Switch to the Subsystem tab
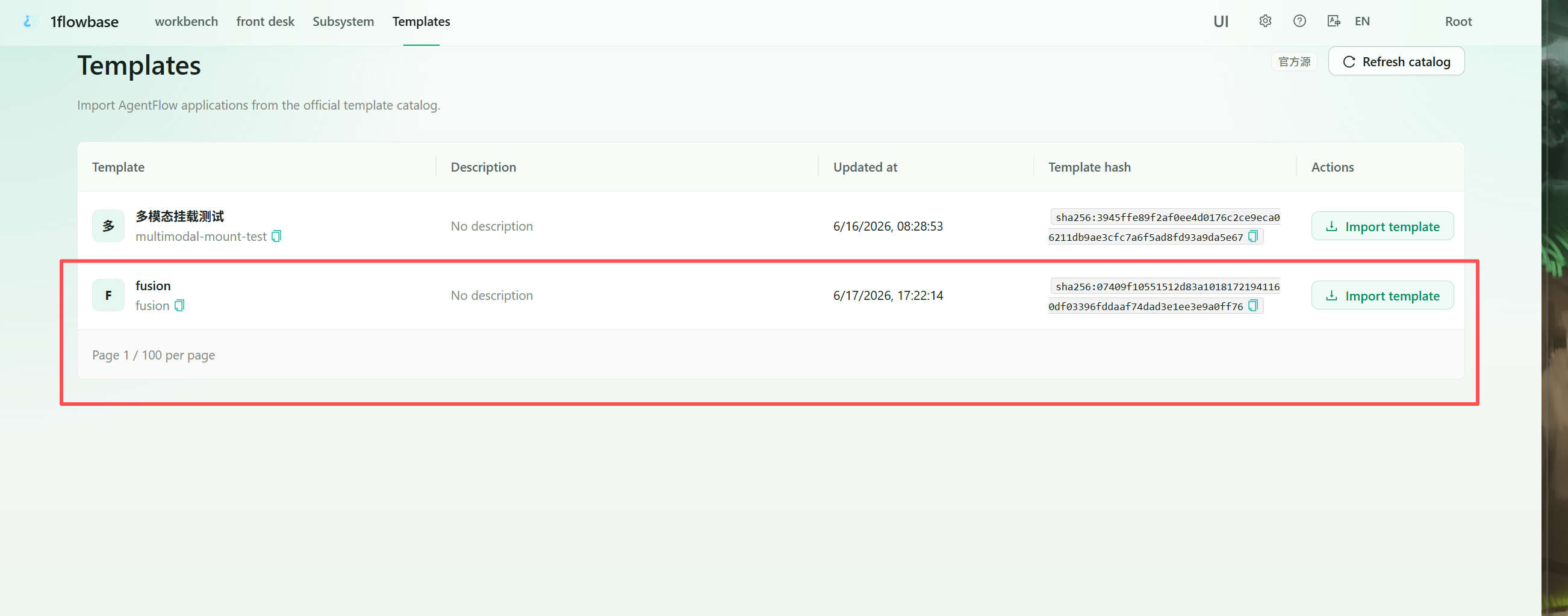Screen dimensions: 1568x616 (x=343, y=21)
